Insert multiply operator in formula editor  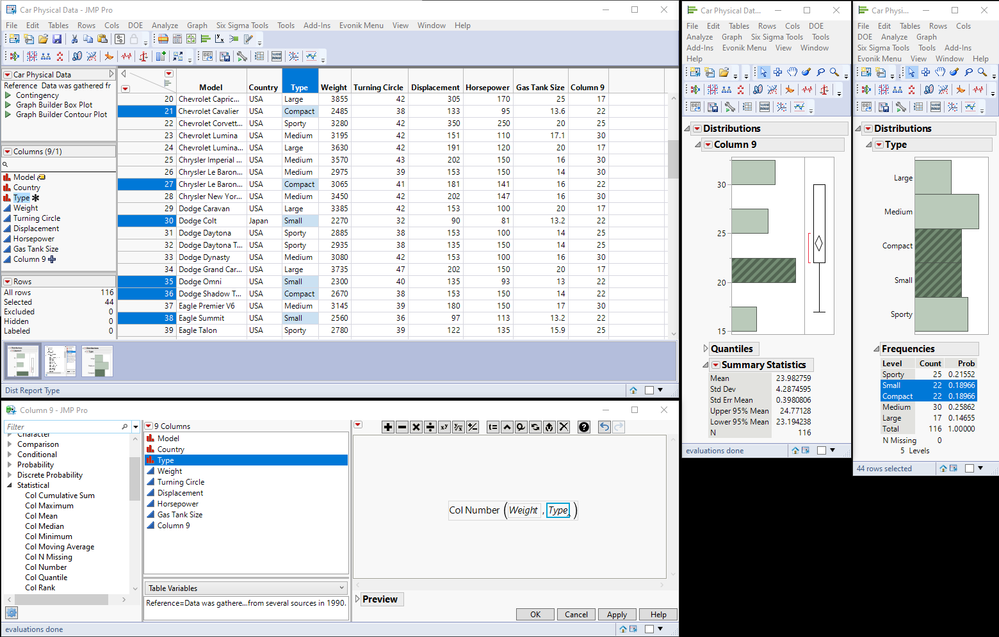point(416,427)
